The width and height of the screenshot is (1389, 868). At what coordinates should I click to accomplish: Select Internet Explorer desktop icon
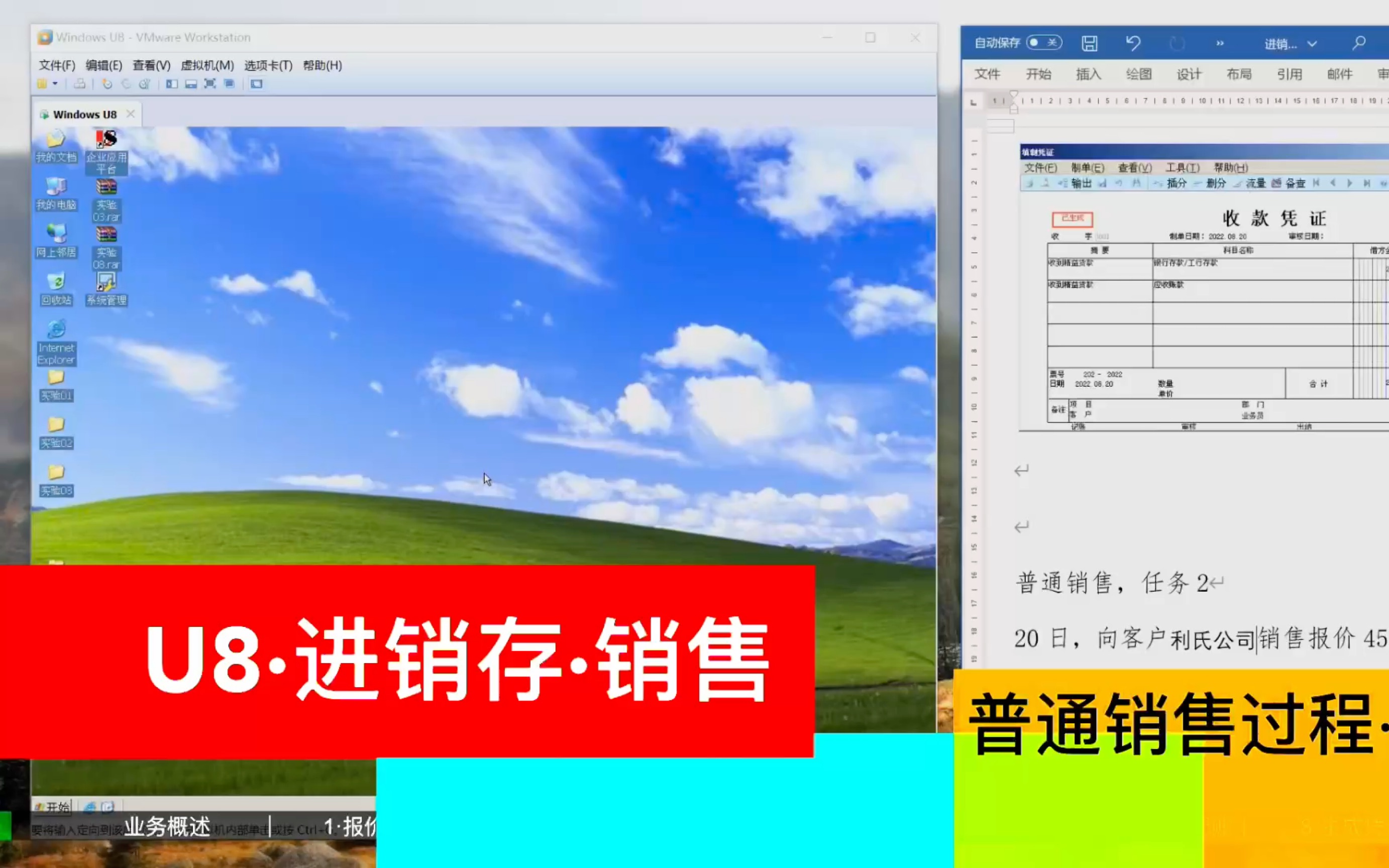[x=56, y=343]
